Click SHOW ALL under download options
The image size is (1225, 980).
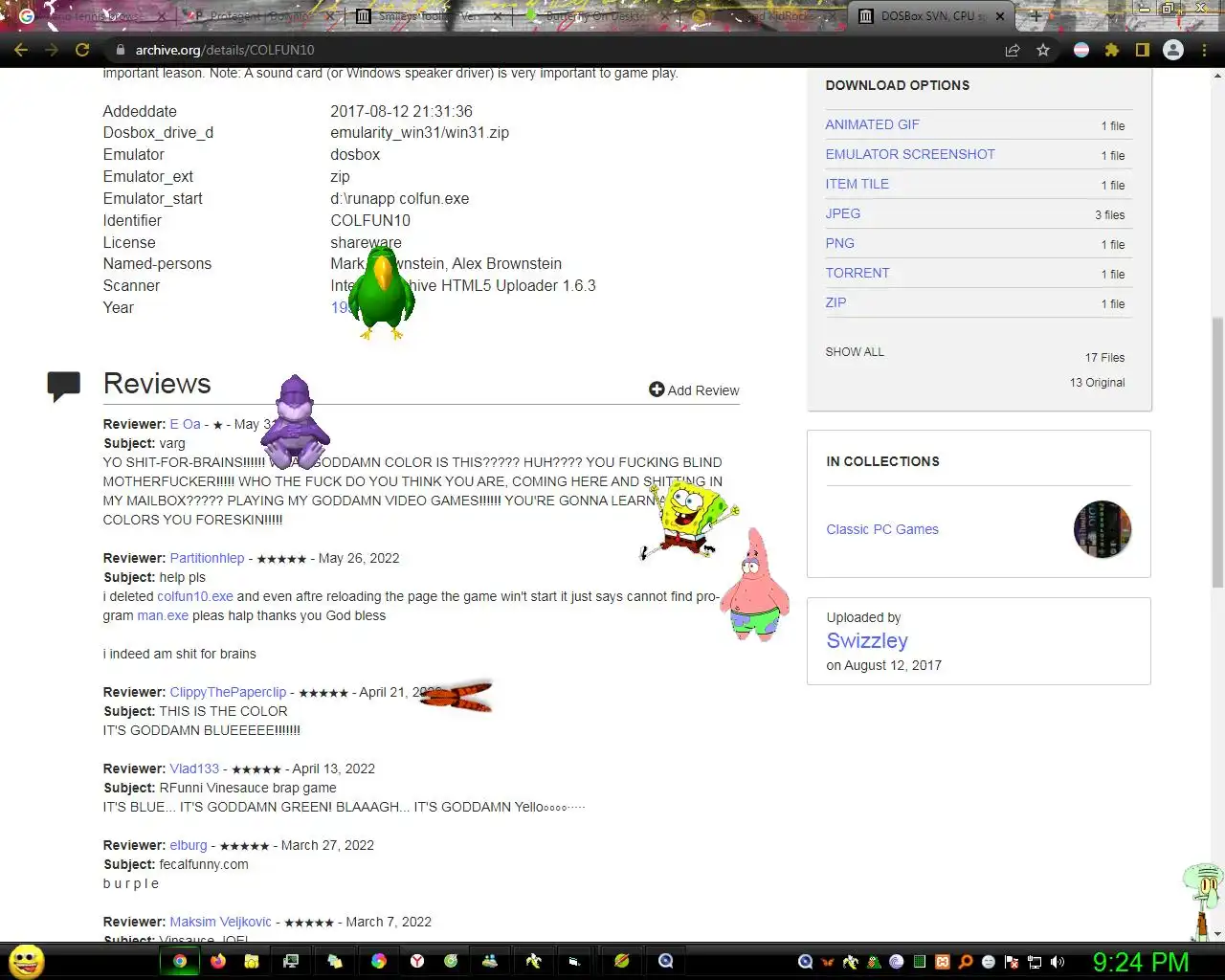pyautogui.click(x=855, y=352)
